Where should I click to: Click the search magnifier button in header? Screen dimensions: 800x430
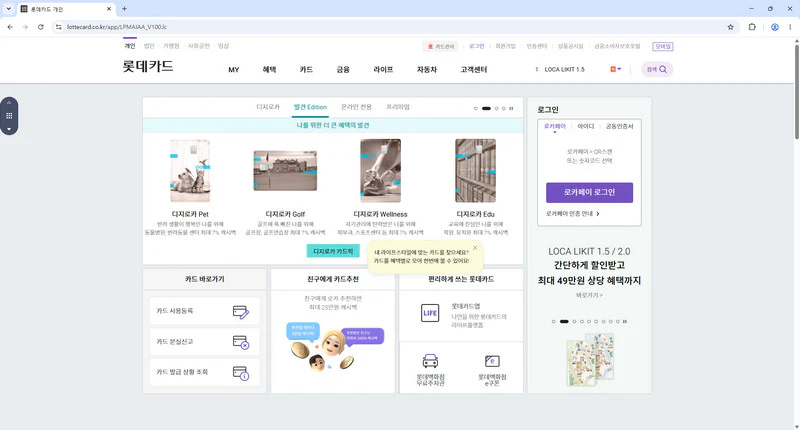pos(657,69)
